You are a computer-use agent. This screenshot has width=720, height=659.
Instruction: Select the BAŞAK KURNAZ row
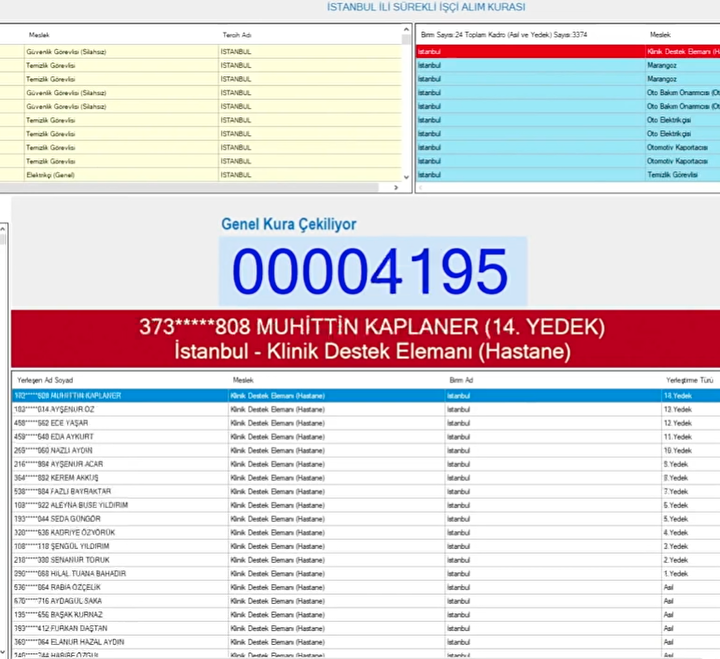click(x=366, y=615)
